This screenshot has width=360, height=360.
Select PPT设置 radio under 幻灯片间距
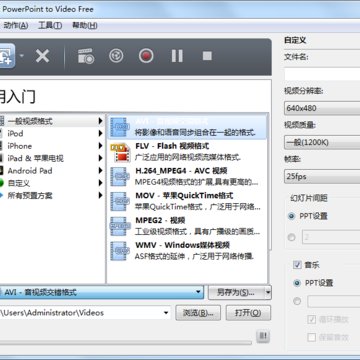(292, 216)
